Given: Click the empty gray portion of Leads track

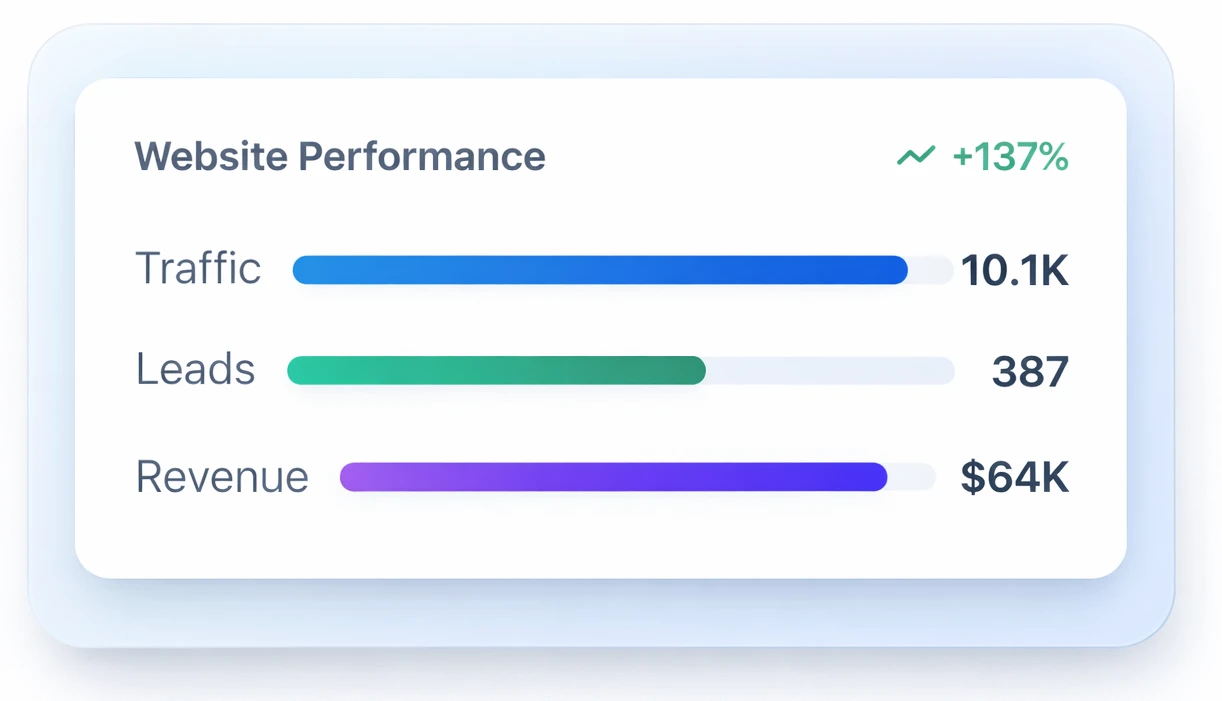Looking at the screenshot, I should tap(830, 371).
